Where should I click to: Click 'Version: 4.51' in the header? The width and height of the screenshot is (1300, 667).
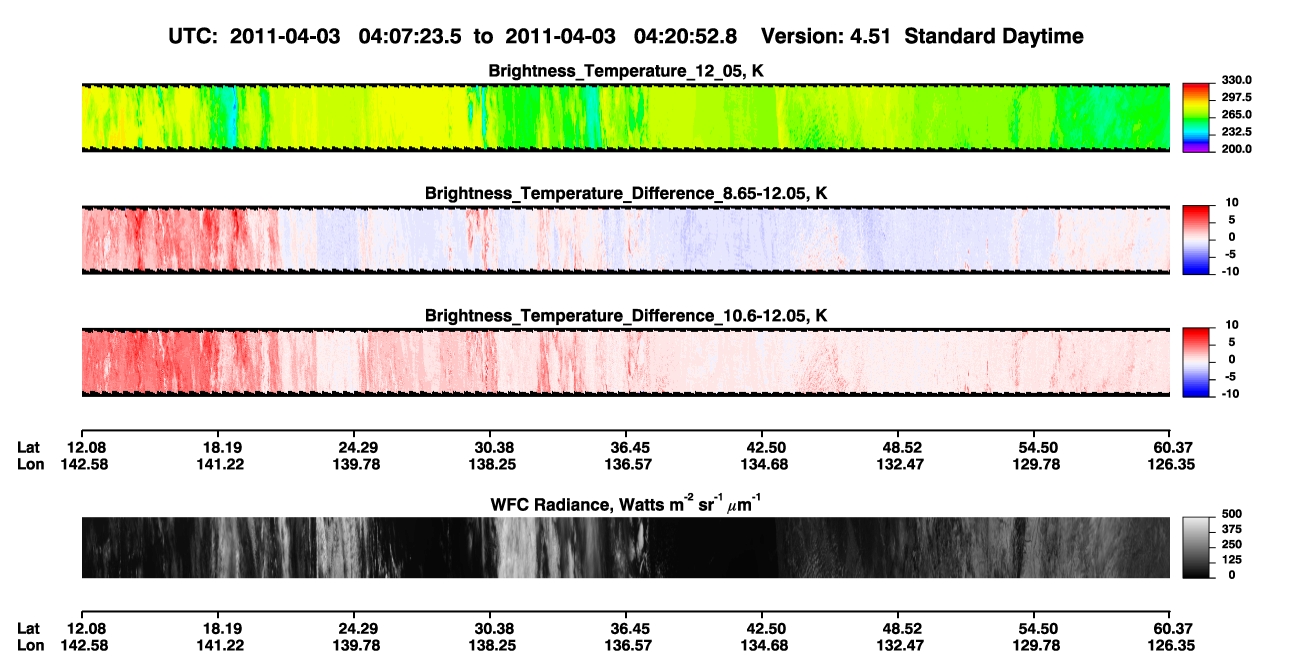click(826, 36)
